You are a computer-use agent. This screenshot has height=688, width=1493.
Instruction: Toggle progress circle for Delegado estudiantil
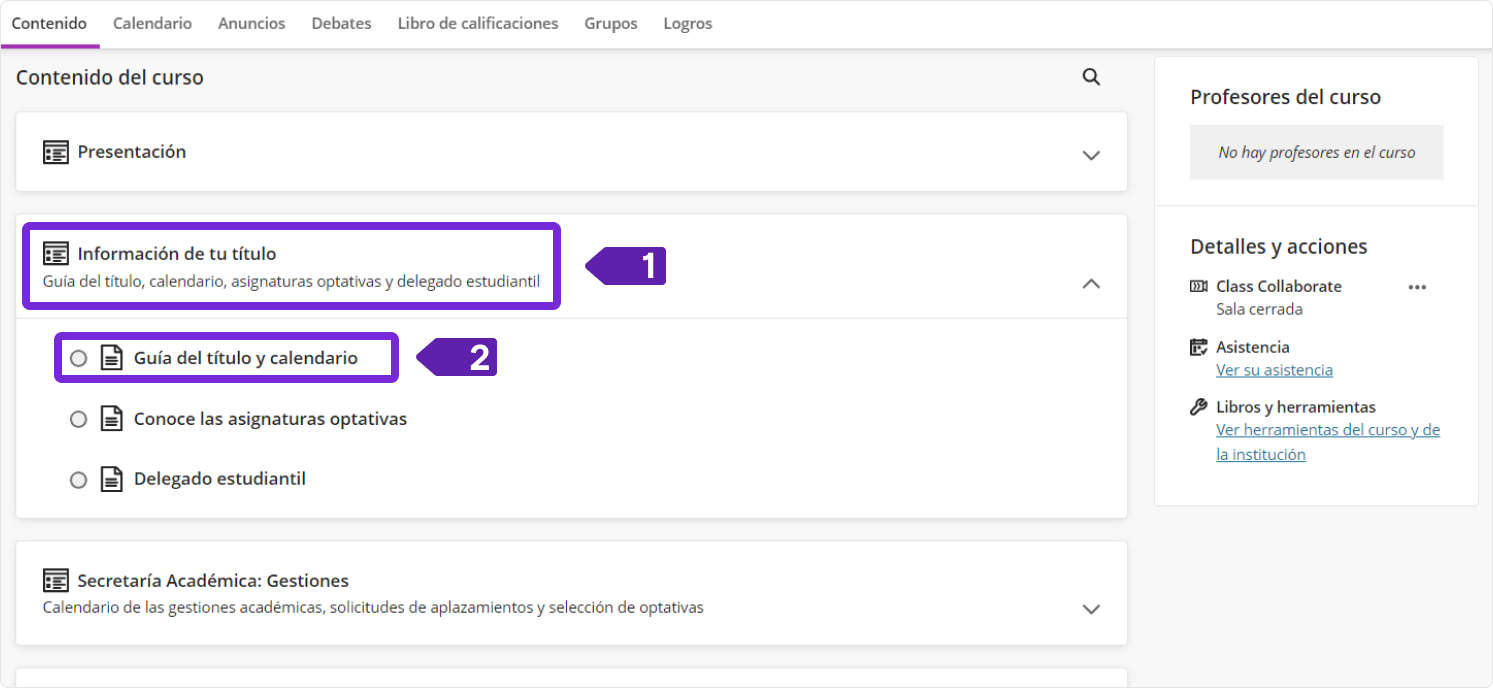point(78,479)
